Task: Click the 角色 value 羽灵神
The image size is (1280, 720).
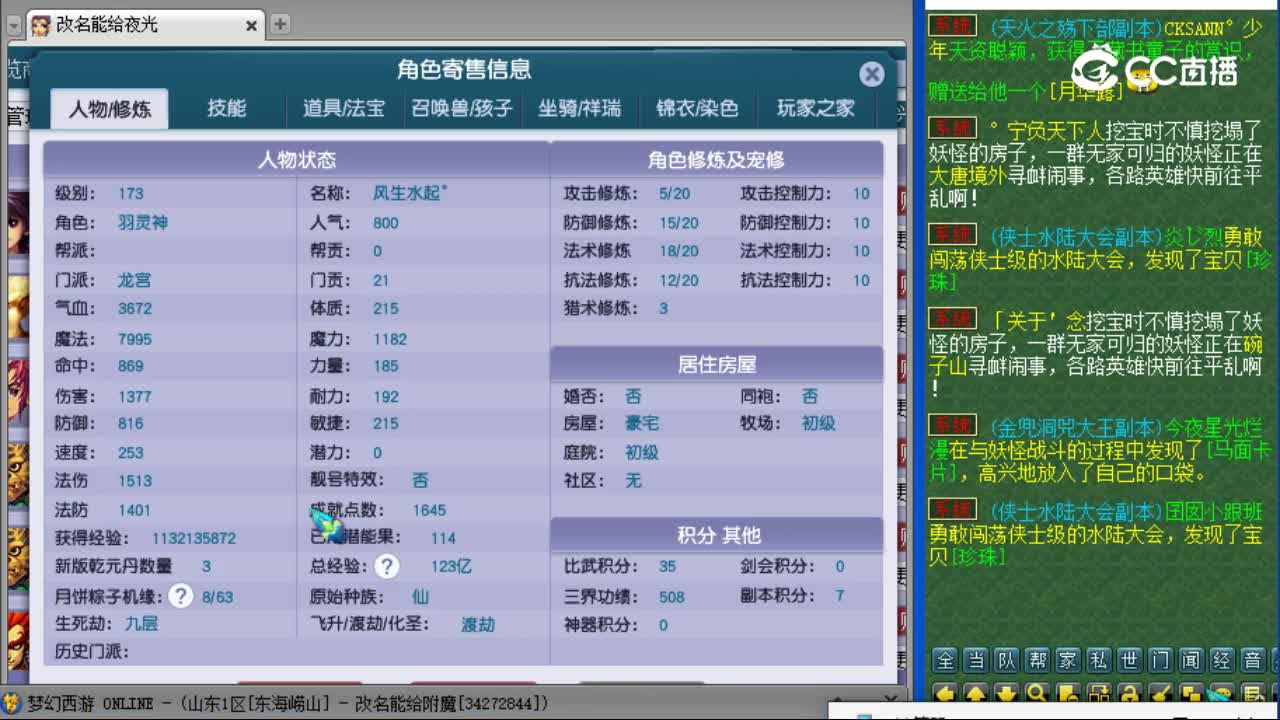Action: click(x=143, y=223)
